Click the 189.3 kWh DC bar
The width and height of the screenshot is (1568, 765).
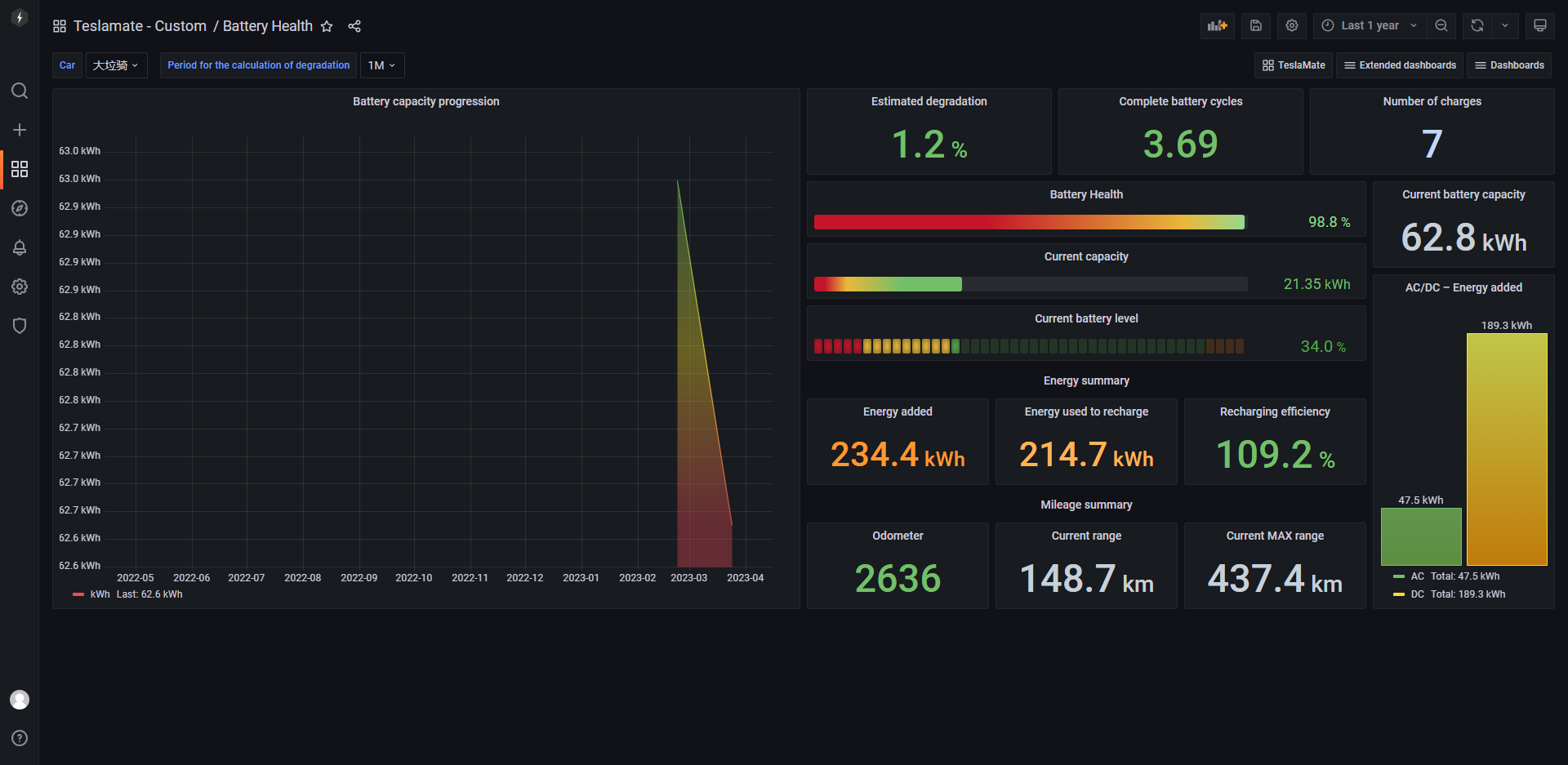click(x=1507, y=449)
